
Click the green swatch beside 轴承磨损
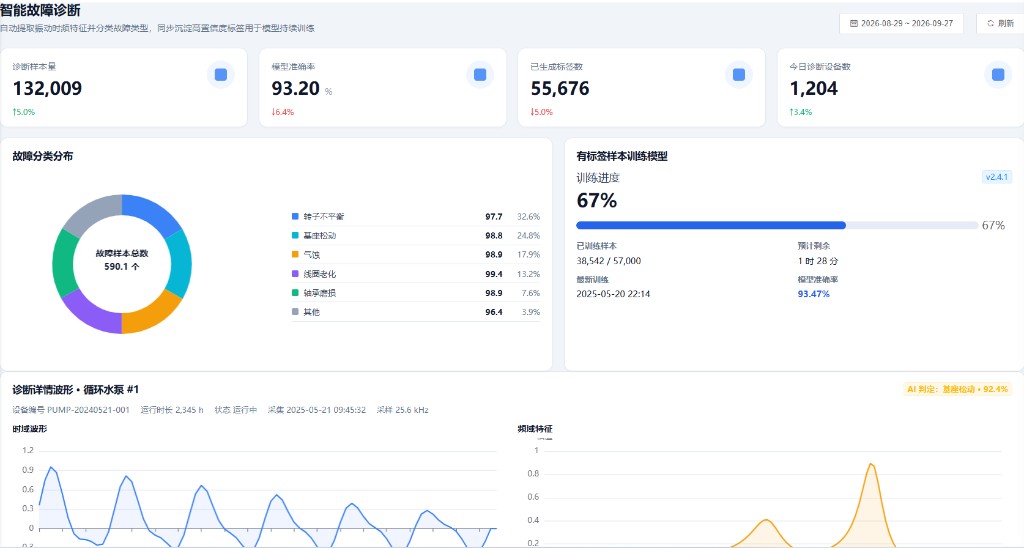pos(295,293)
